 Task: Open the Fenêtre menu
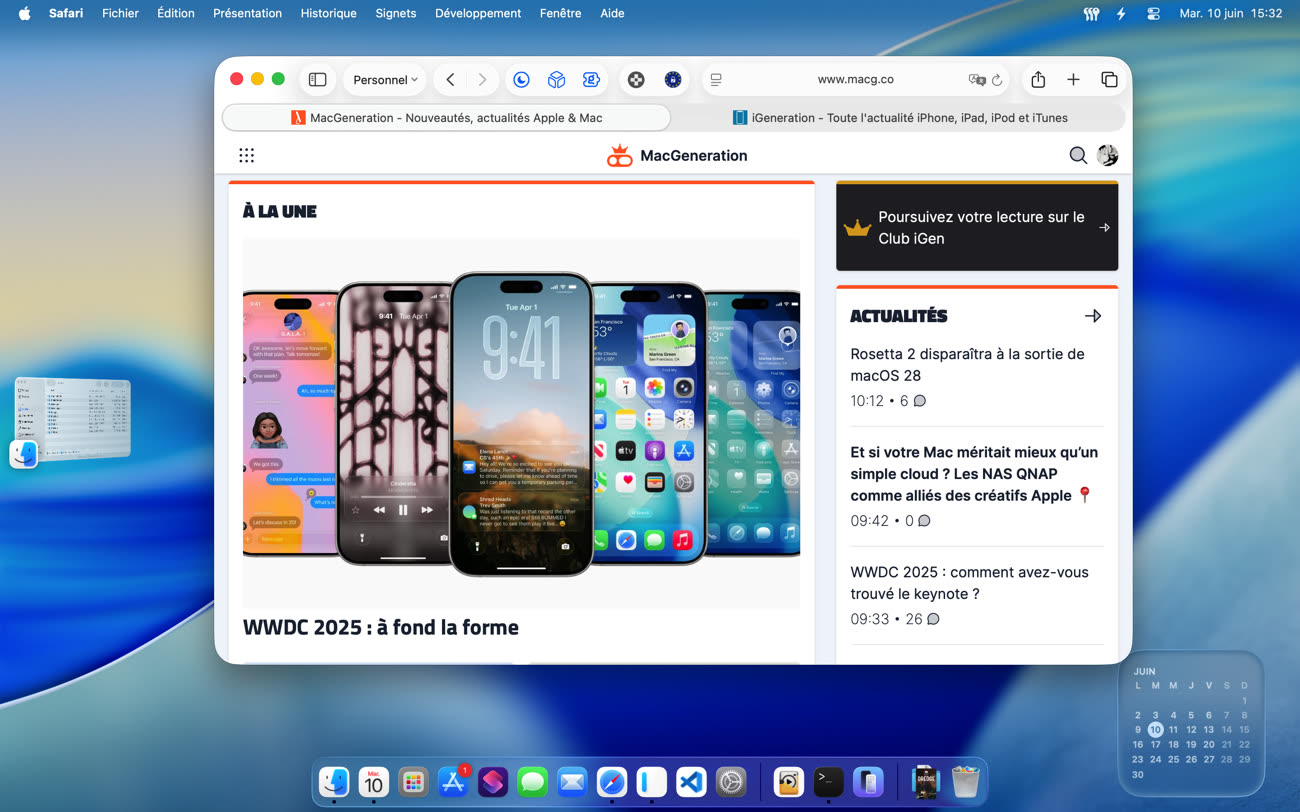560,13
